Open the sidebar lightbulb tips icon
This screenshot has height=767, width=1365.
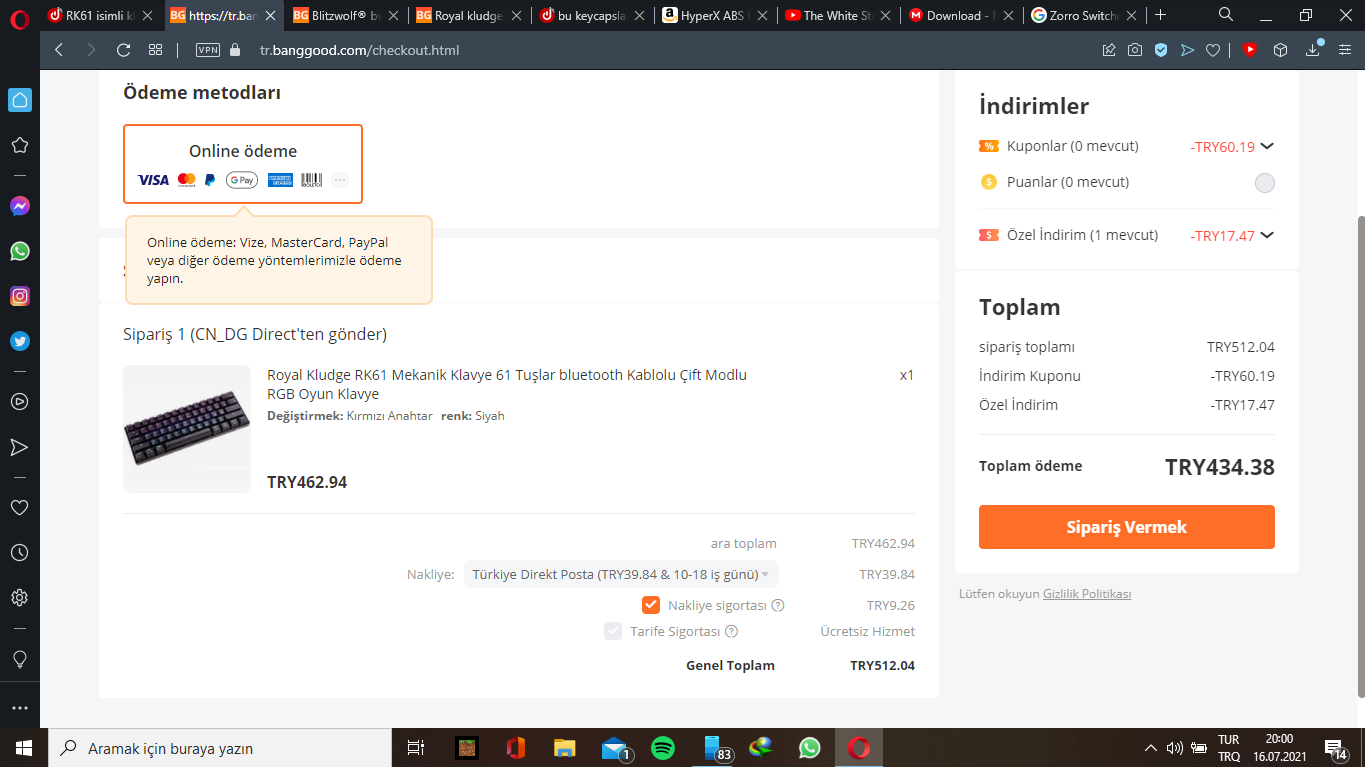pyautogui.click(x=19, y=659)
